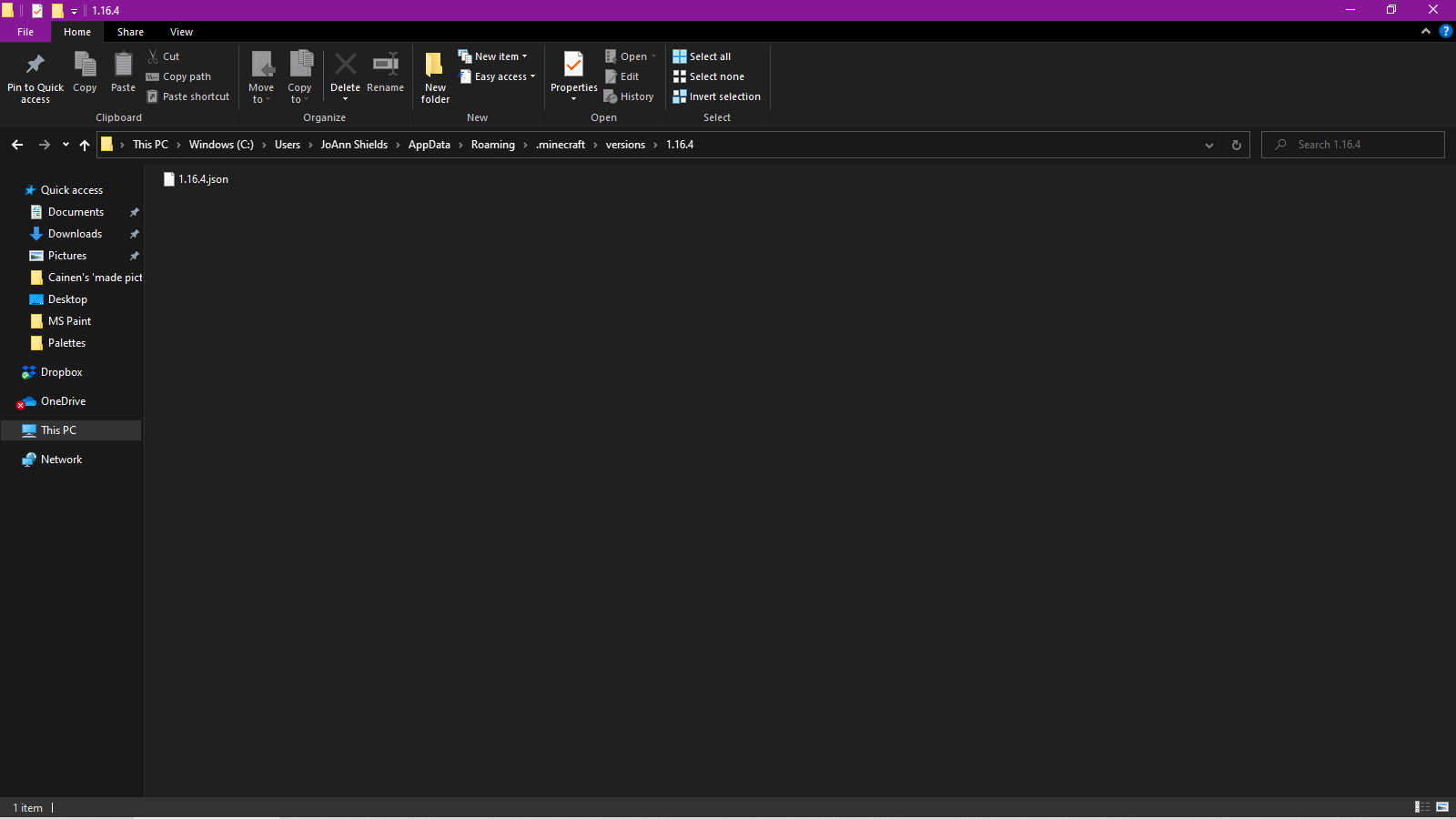Switch to the View ribbon tab
Viewport: 1456px width, 819px height.
click(x=181, y=32)
